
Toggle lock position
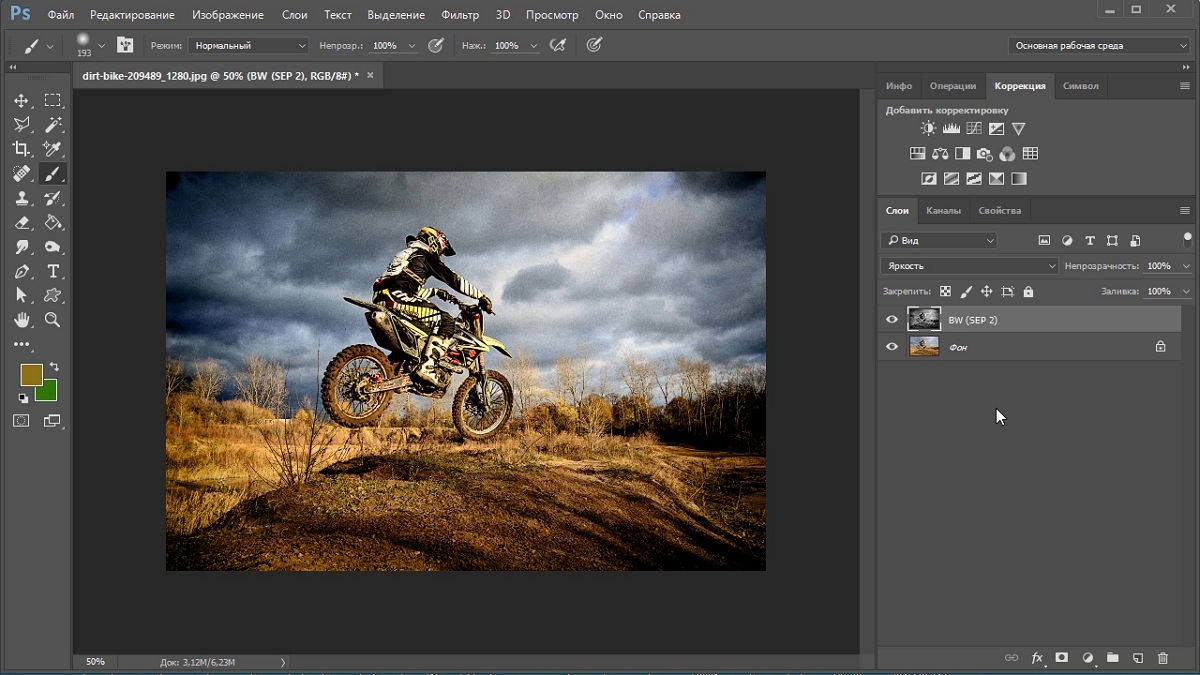coord(986,292)
